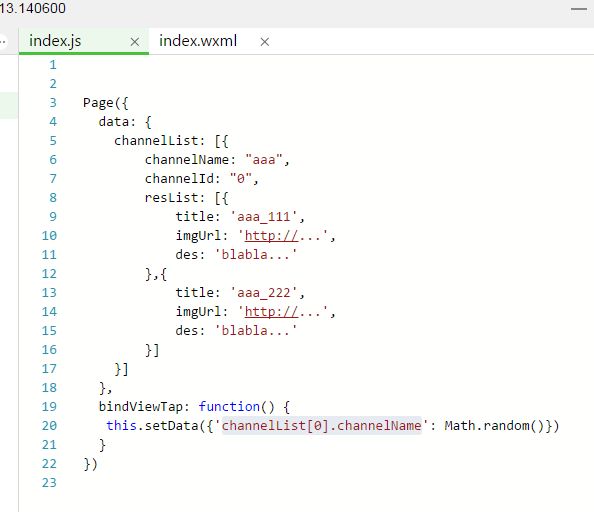This screenshot has width=594, height=512.
Task: Click line number 23 in gutter
Action: 49,482
